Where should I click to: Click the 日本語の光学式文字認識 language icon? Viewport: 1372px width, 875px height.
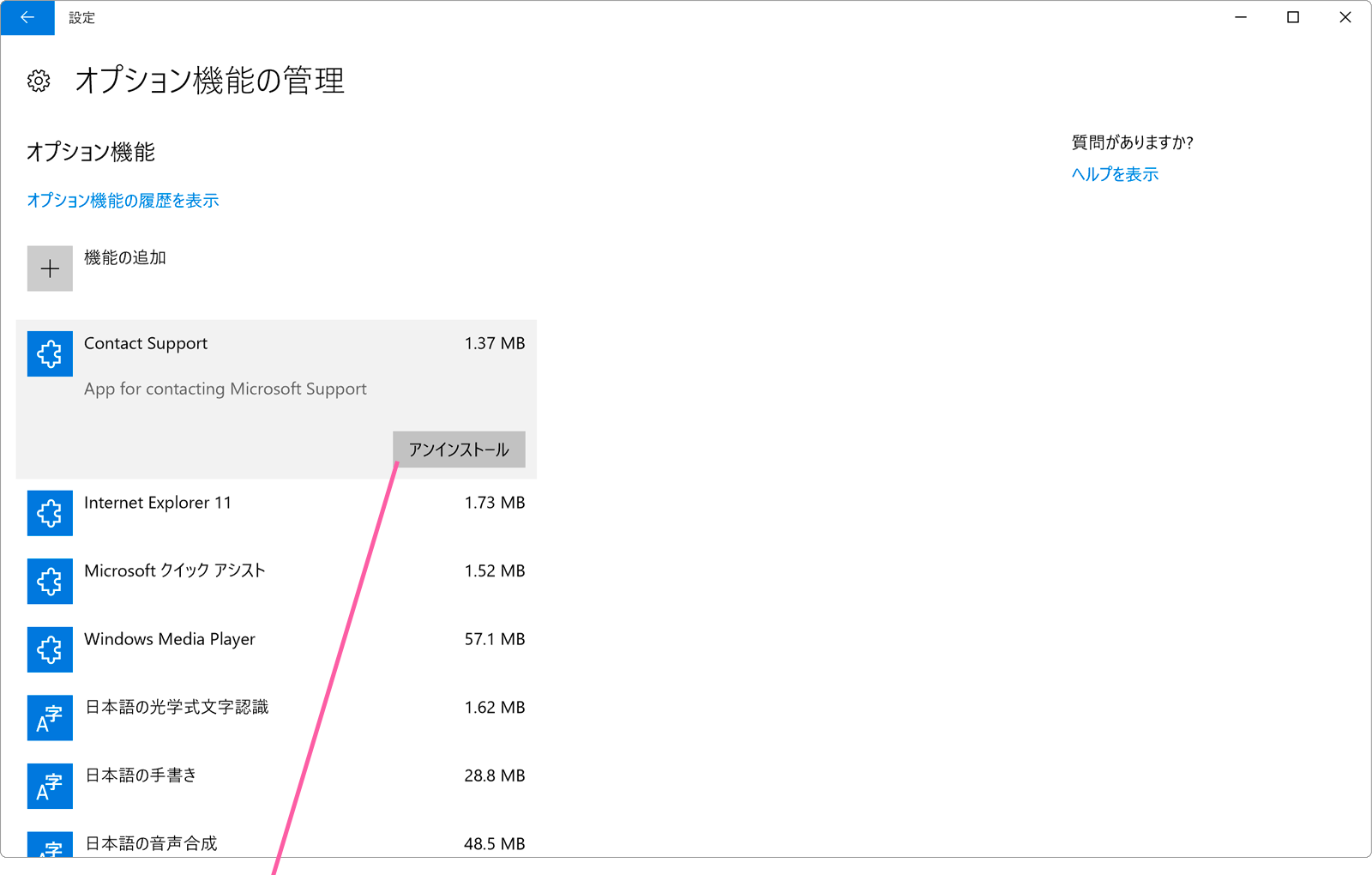50,718
